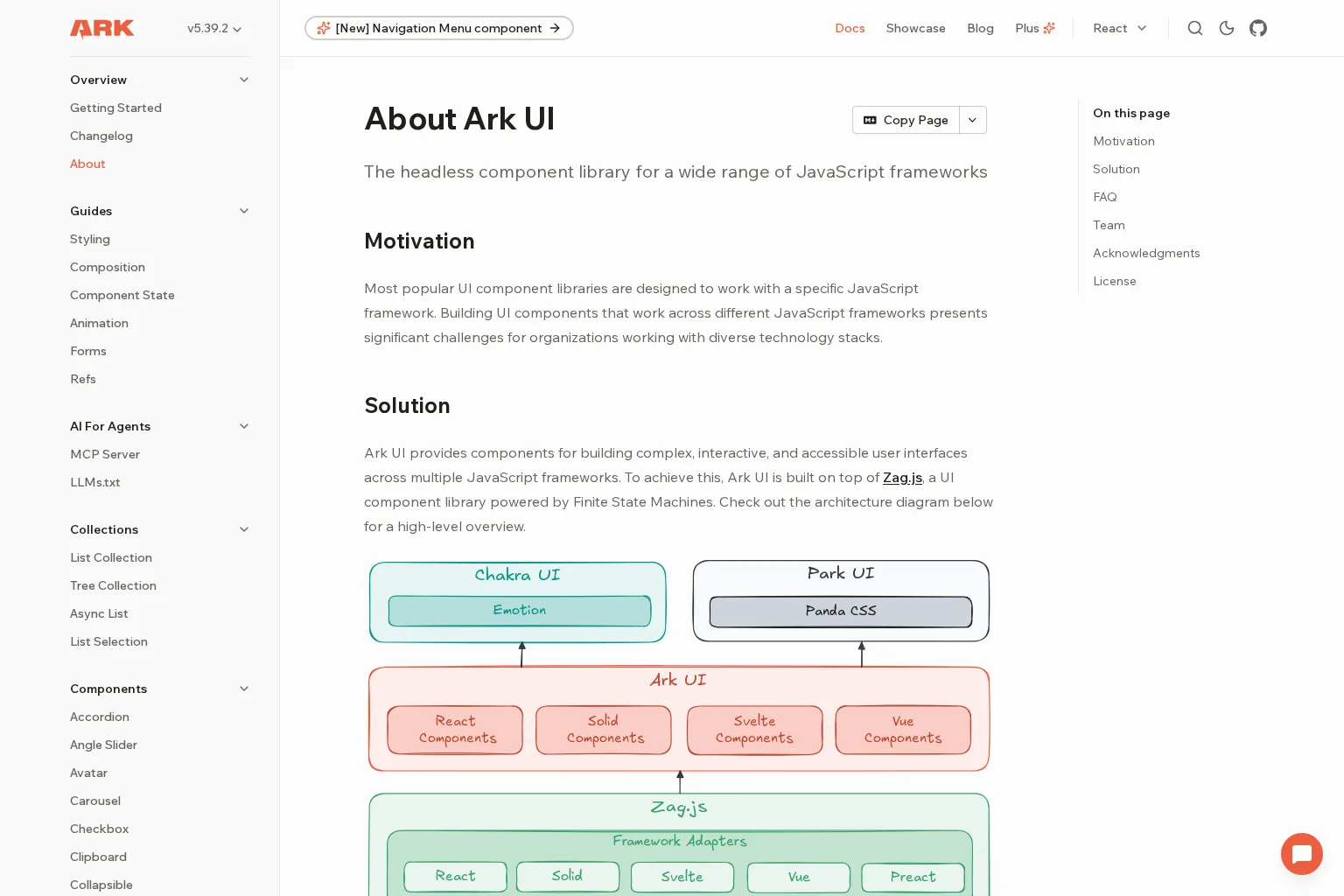Open the New Navigation Menu component announcement
Screen dimensions: 1344x896
pos(439,28)
